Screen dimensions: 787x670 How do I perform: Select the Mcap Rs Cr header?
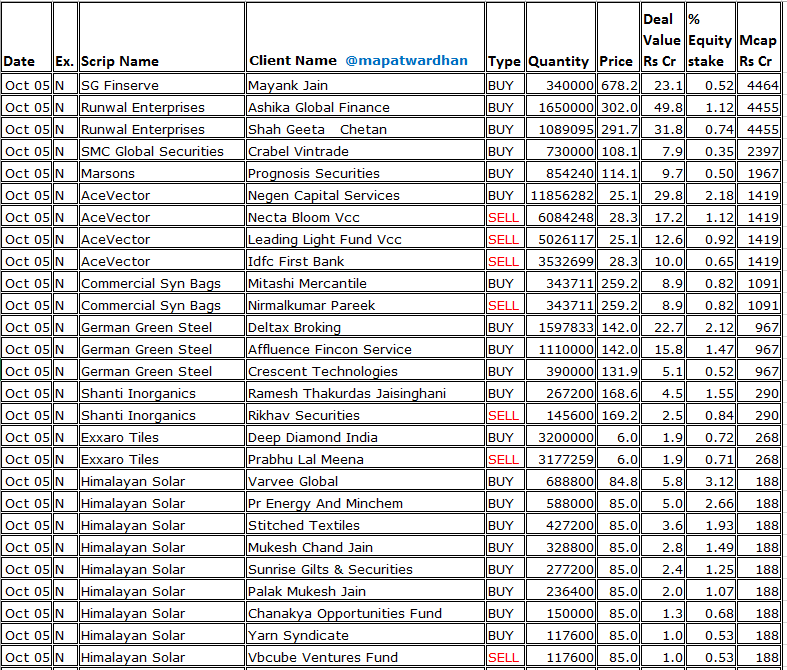coord(758,37)
